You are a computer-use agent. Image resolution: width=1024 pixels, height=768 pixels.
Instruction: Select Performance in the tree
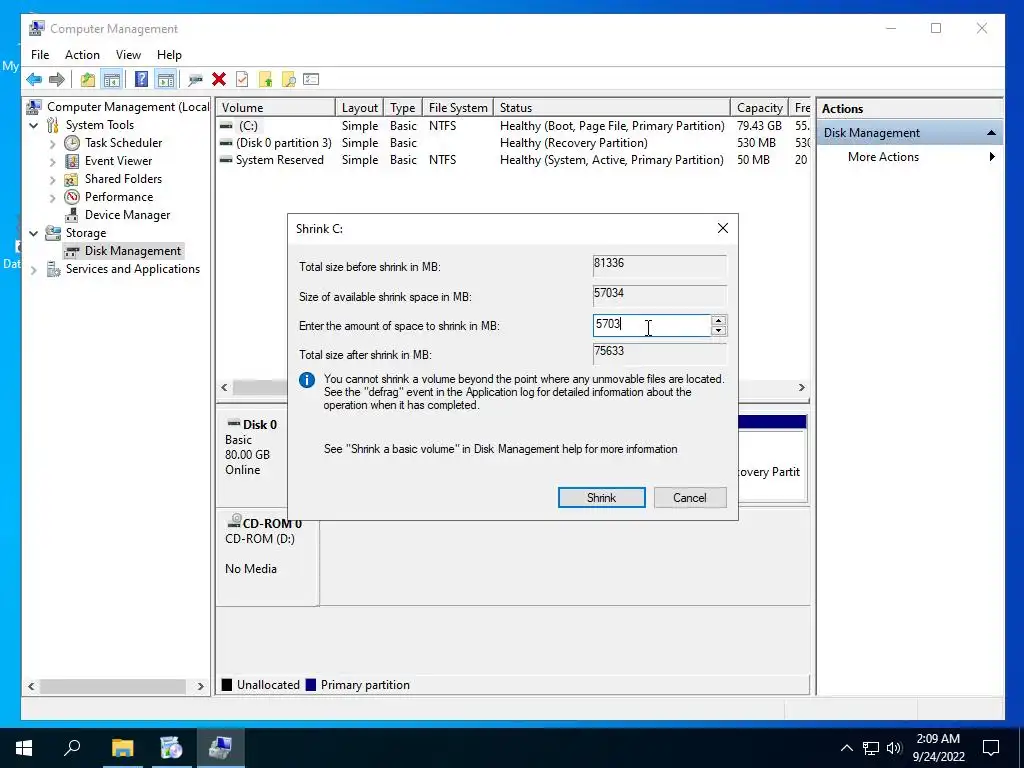[119, 197]
